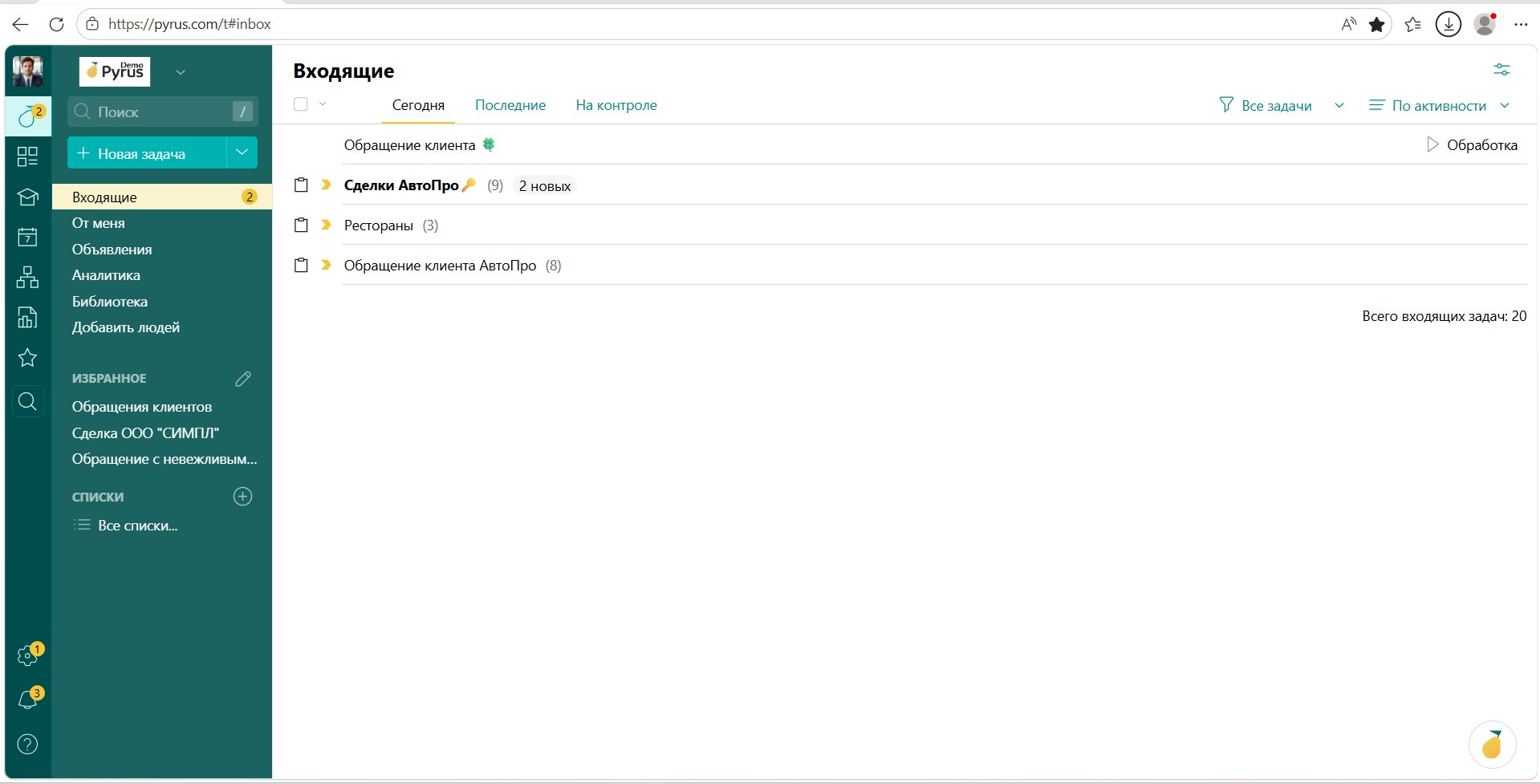This screenshot has height=784, width=1540.
Task: Select Входящие in the sidebar
Action: 162,197
